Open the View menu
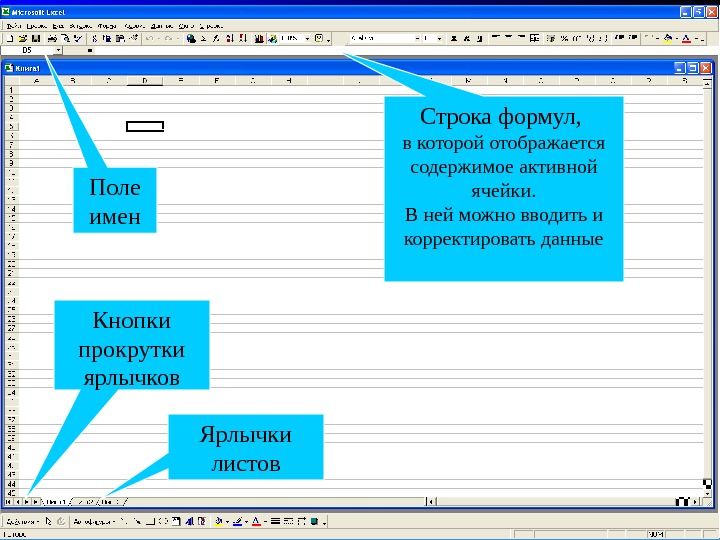Screen dimensions: 720x540 click(x=58, y=26)
